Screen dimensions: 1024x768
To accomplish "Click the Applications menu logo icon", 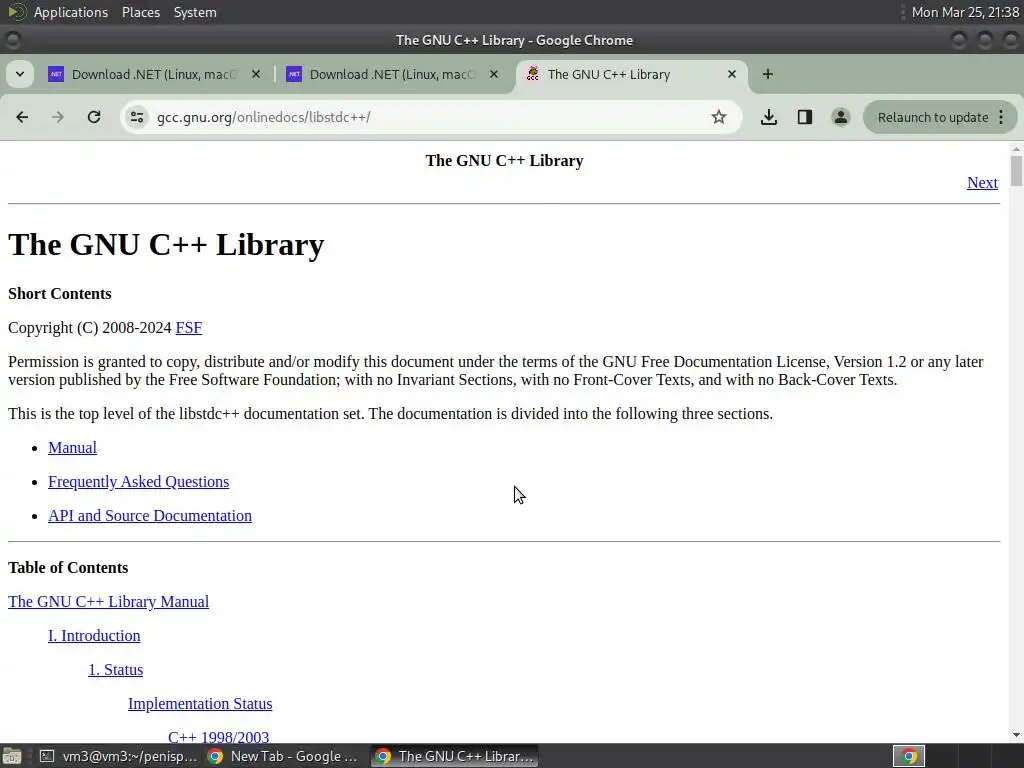I will click(x=16, y=12).
